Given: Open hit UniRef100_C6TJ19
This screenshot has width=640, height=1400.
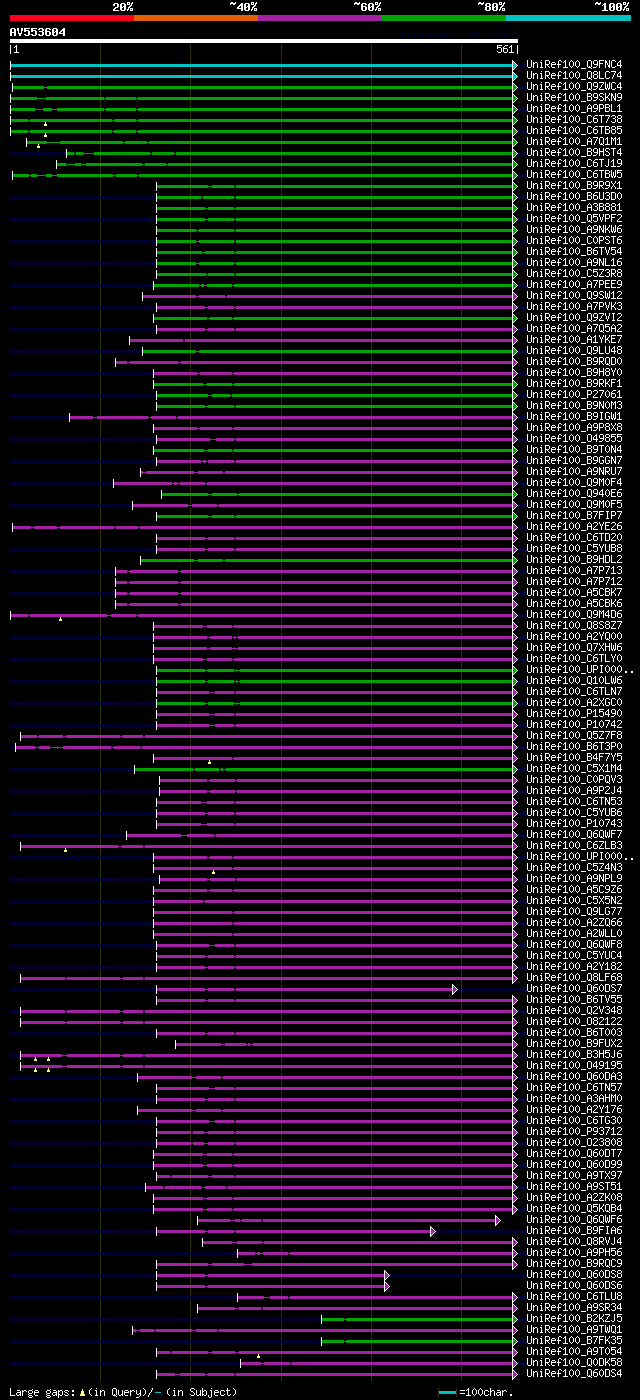Looking at the screenshot, I should point(574,164).
